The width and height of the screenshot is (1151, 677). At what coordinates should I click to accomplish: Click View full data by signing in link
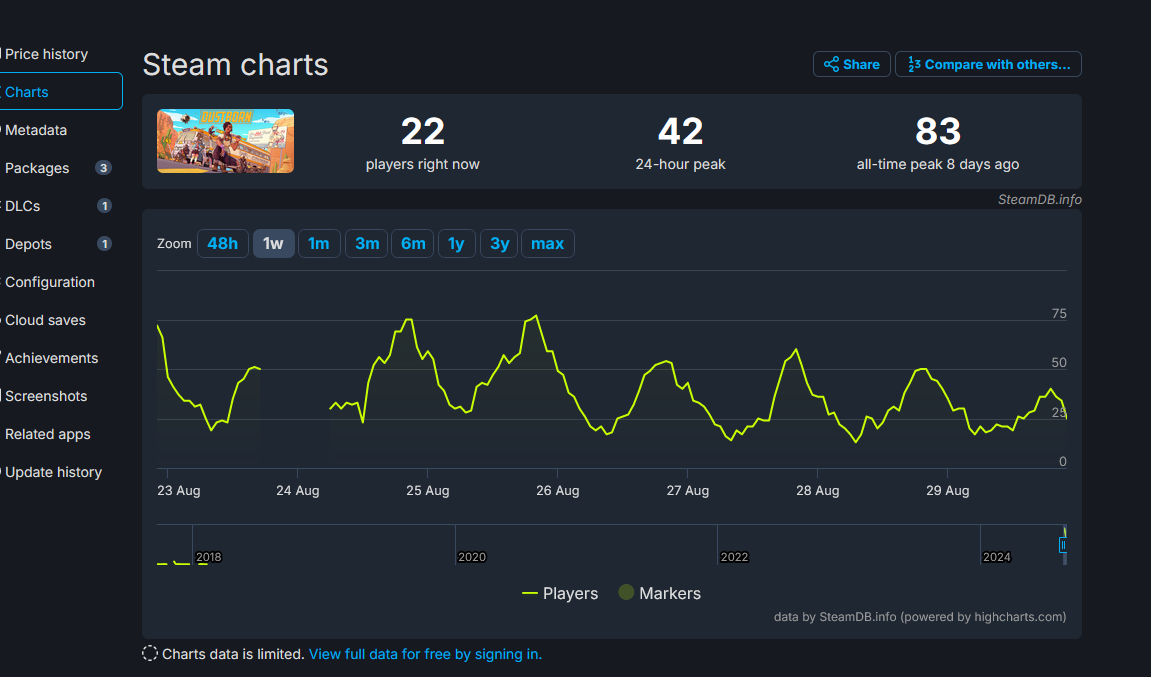[x=425, y=654]
